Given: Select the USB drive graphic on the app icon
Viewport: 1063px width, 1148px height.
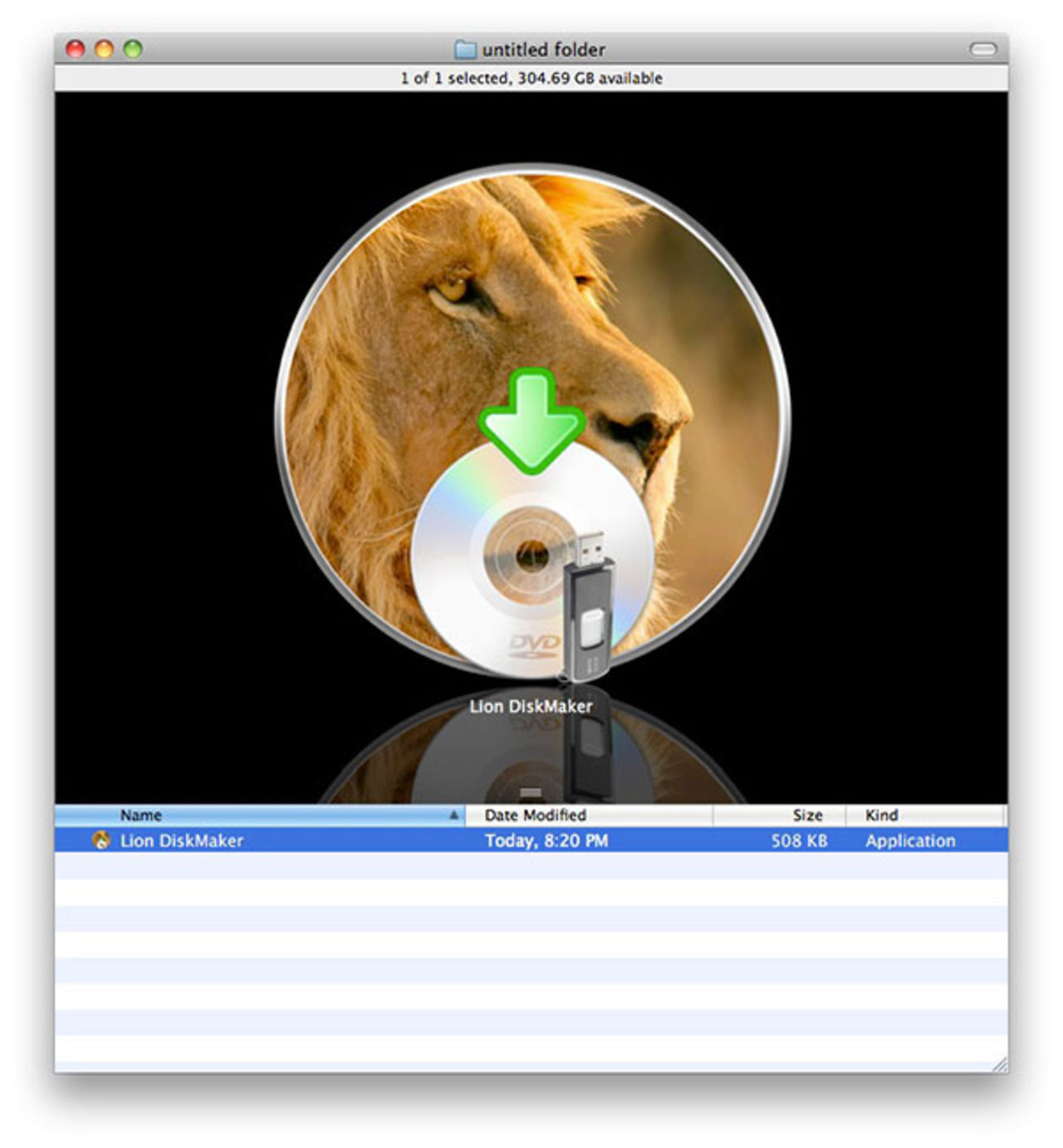Looking at the screenshot, I should pyautogui.click(x=590, y=615).
